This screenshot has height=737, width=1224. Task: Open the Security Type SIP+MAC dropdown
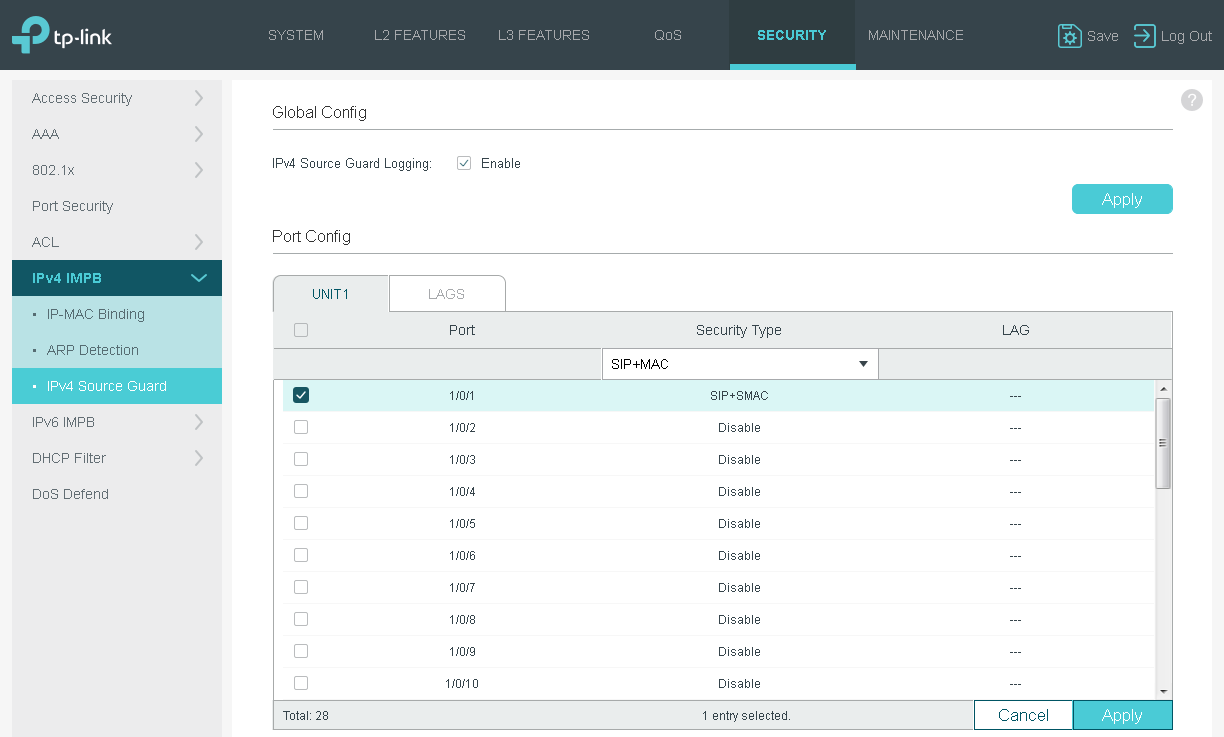point(740,364)
